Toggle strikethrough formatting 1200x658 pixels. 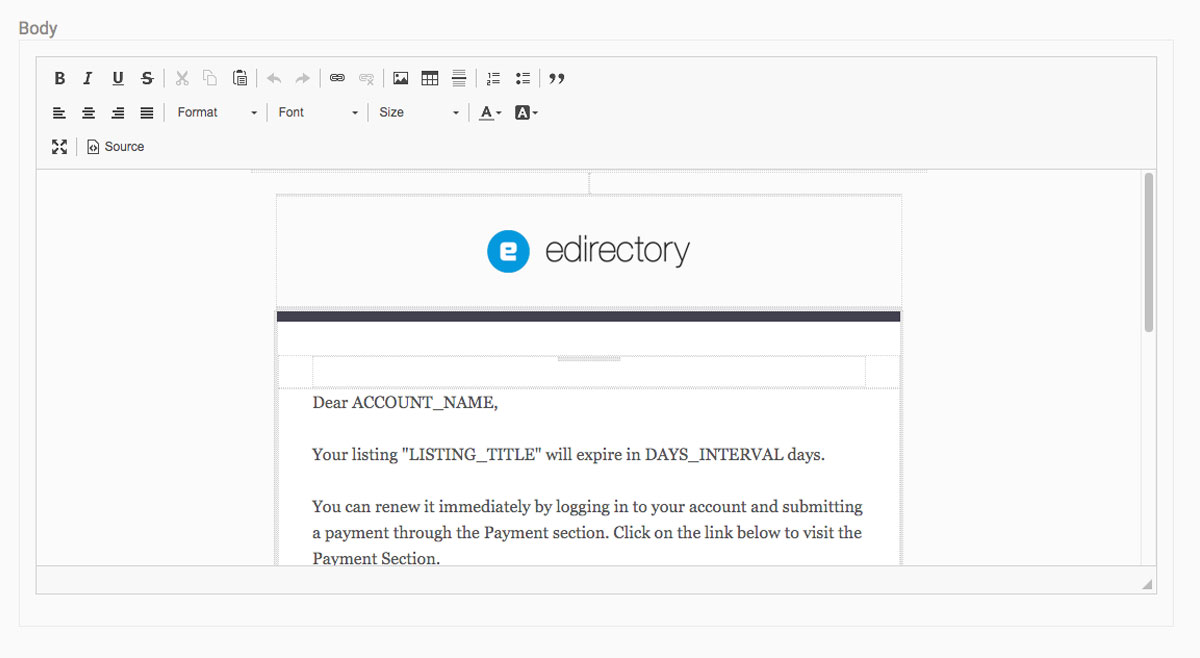point(147,78)
